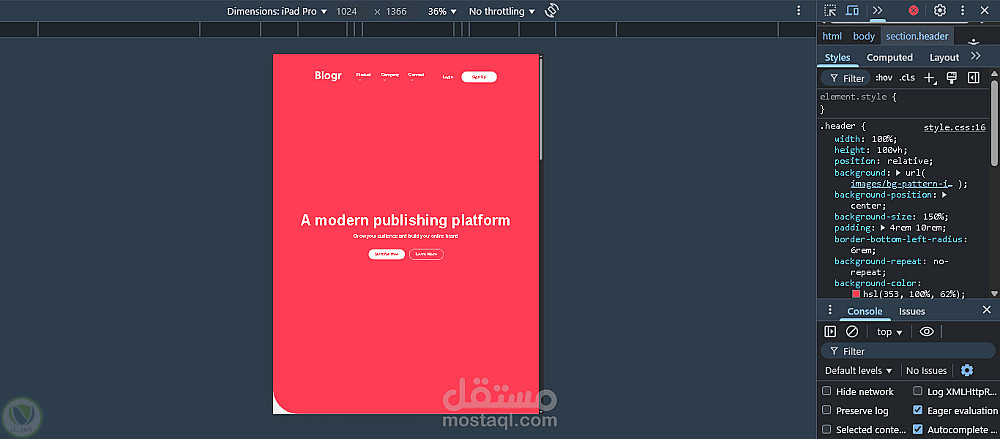1000x439 pixels.
Task: Switch to the Issues drawer tab
Action: (x=912, y=311)
